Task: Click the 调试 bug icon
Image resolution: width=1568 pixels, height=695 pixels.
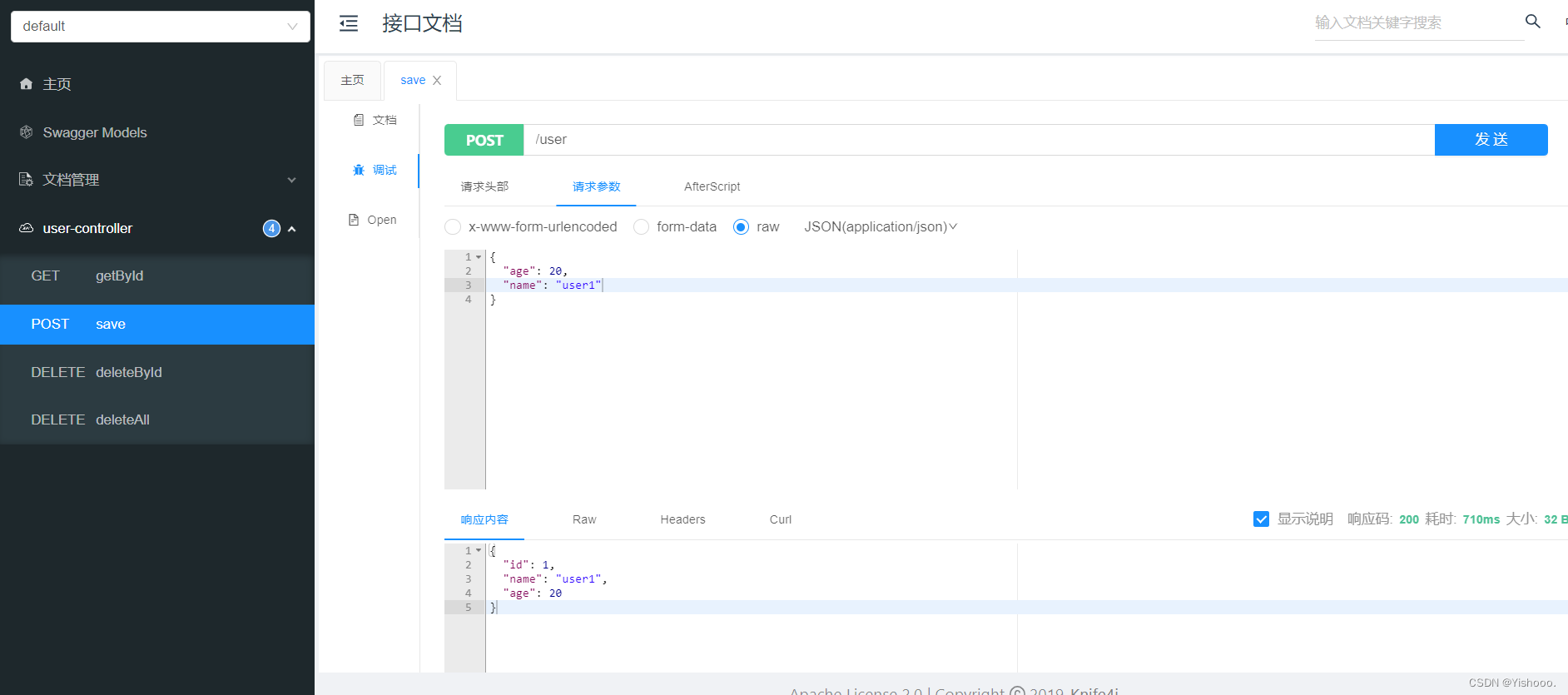Action: (359, 170)
